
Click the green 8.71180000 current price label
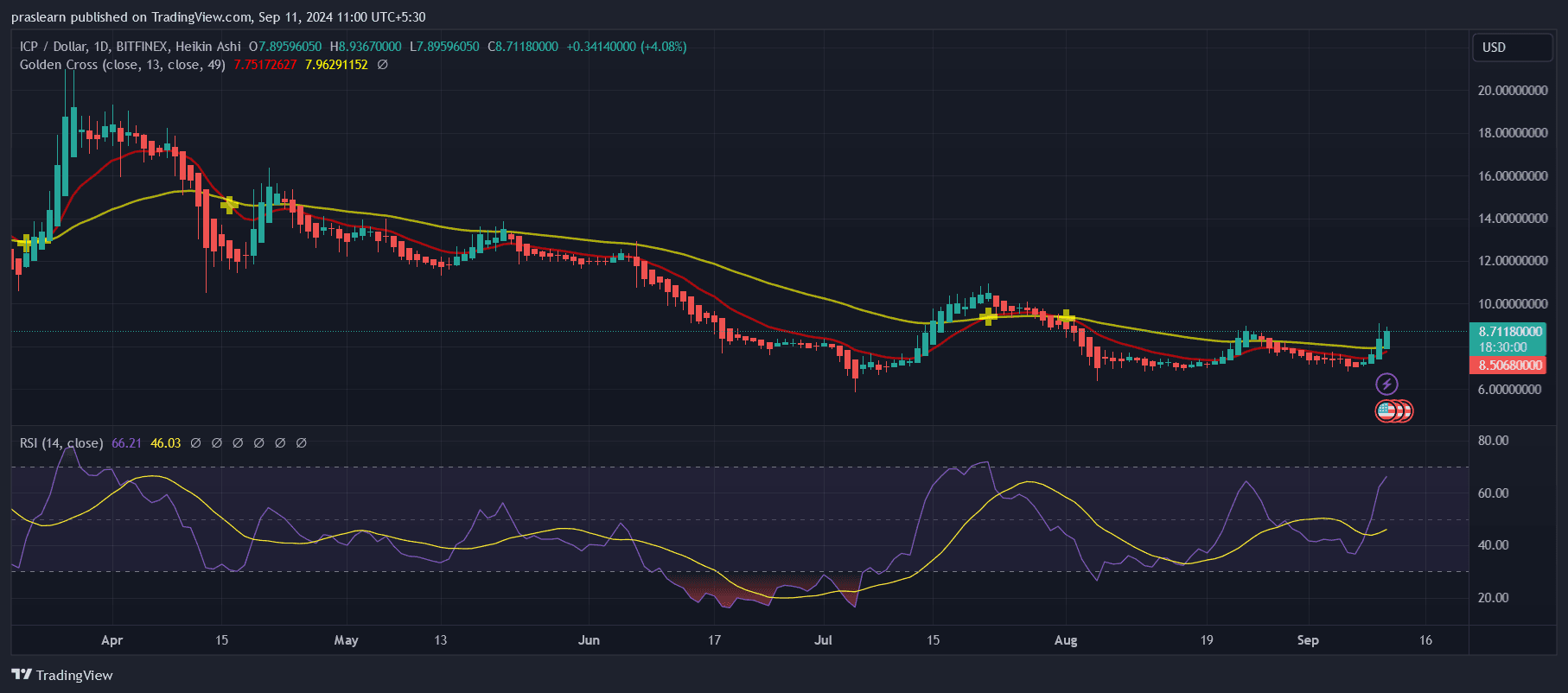[x=1509, y=332]
